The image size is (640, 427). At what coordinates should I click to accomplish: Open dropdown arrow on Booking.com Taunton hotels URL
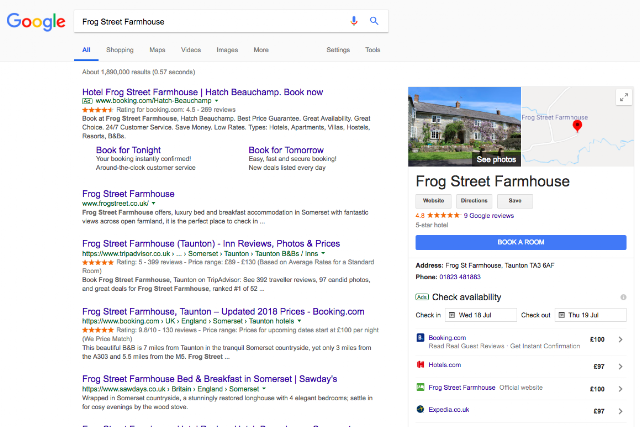coord(299,321)
